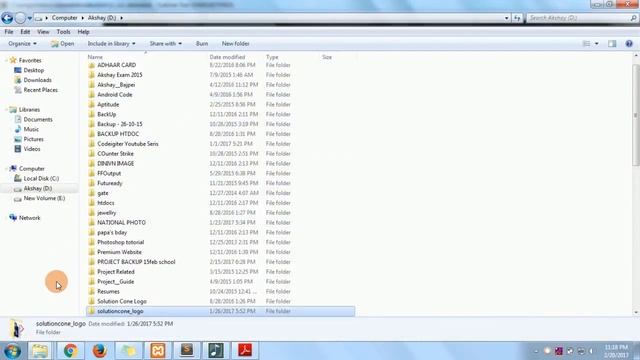
Task: Open Adobe Reader from the taskbar
Action: coord(245,351)
